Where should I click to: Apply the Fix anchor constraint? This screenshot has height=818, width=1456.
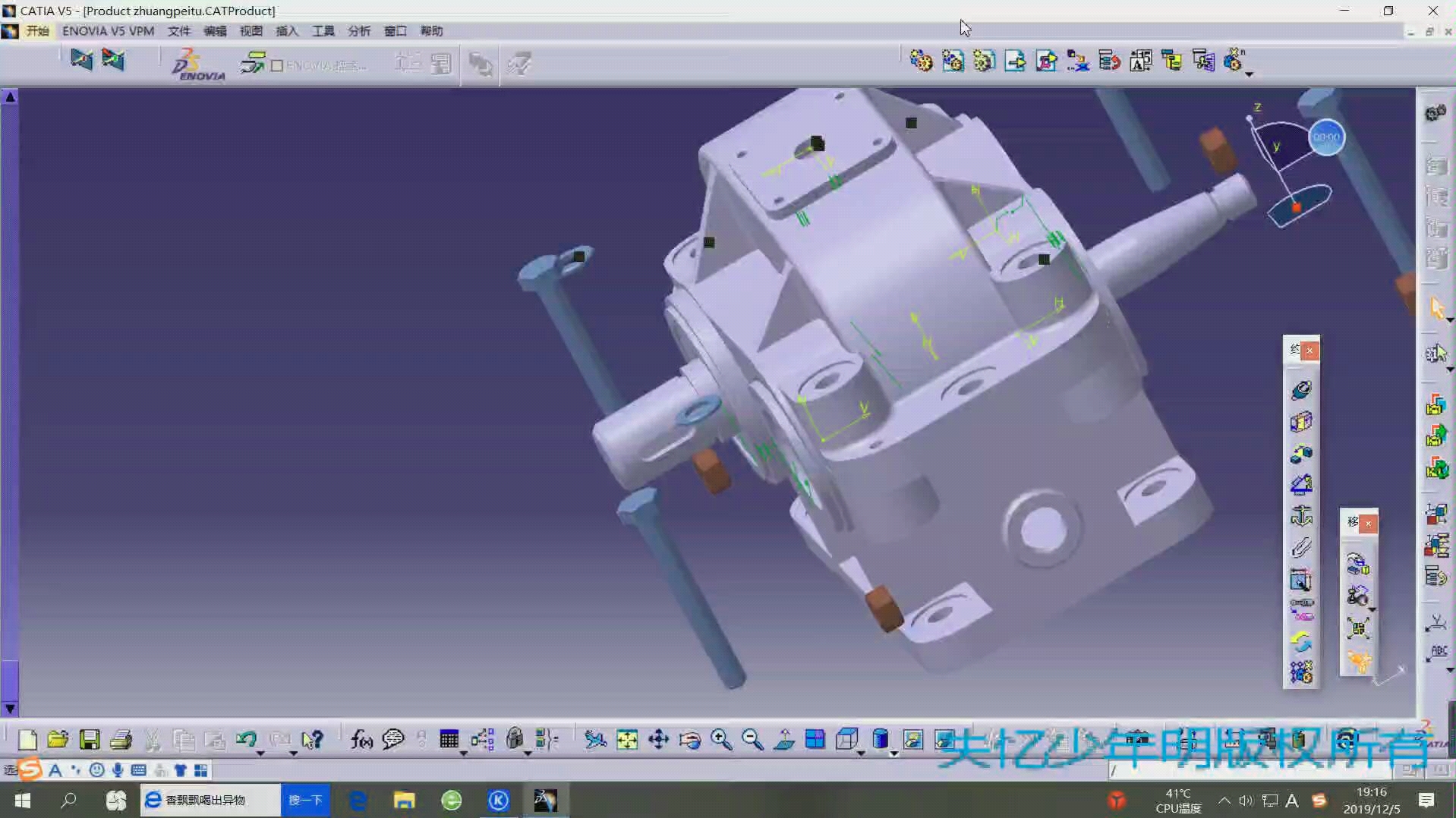click(x=1300, y=517)
